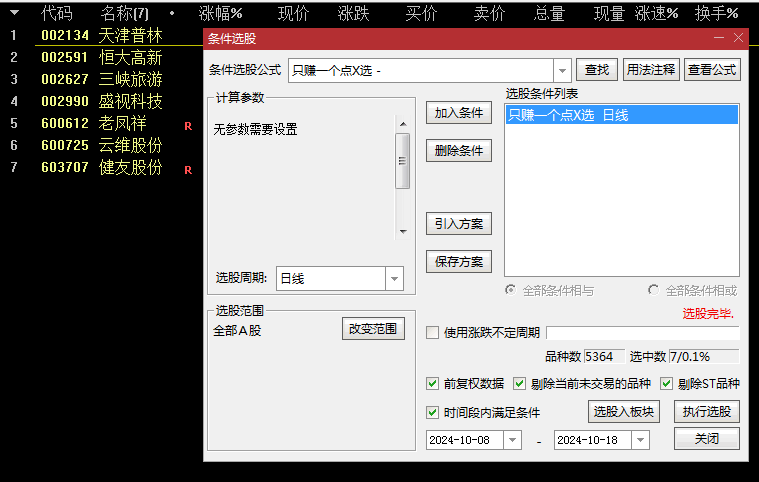This screenshot has height=482, width=759.
Task: Select stock row 002627 三峡旅游
Action: click(102, 79)
